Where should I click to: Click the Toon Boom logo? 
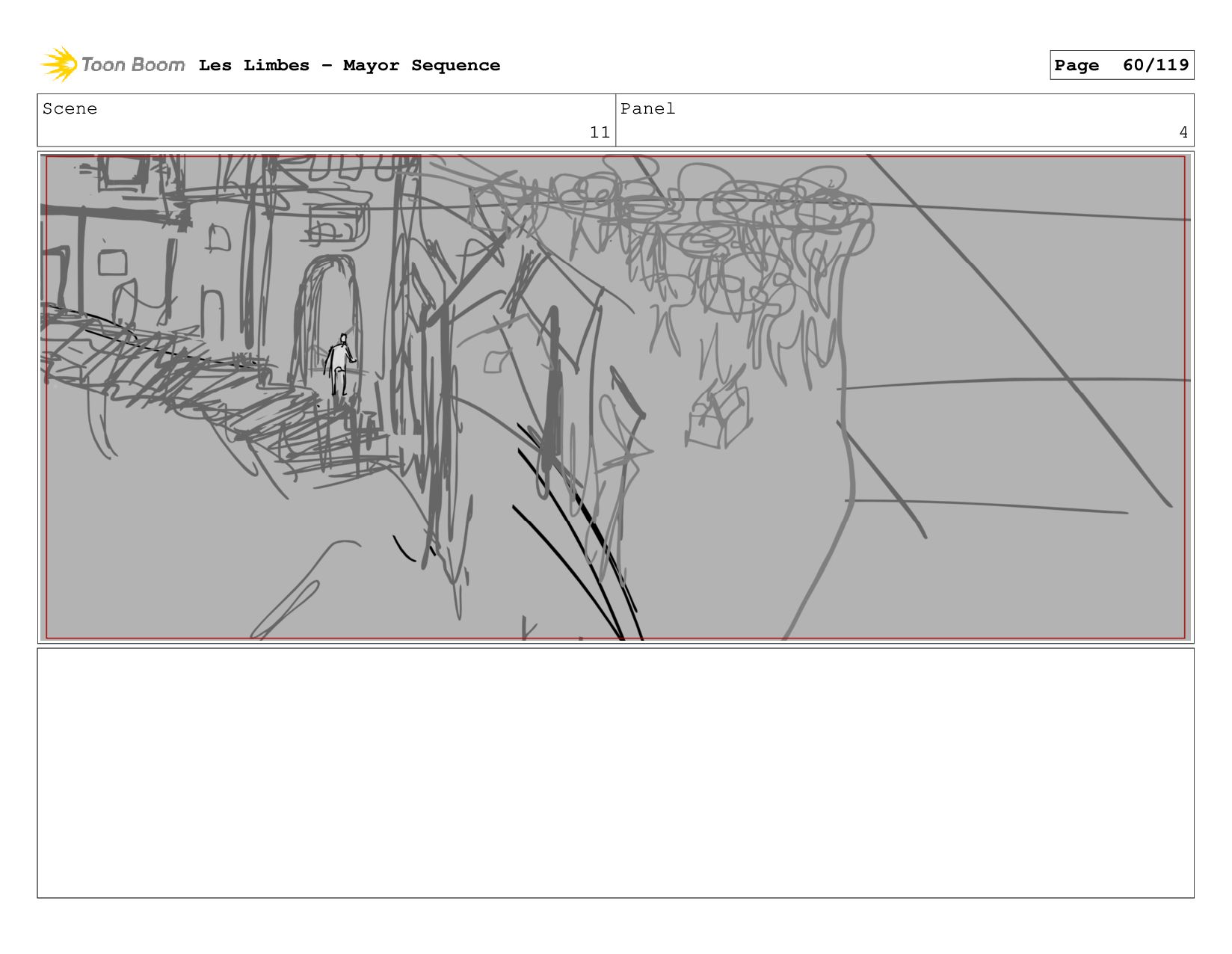pos(112,65)
